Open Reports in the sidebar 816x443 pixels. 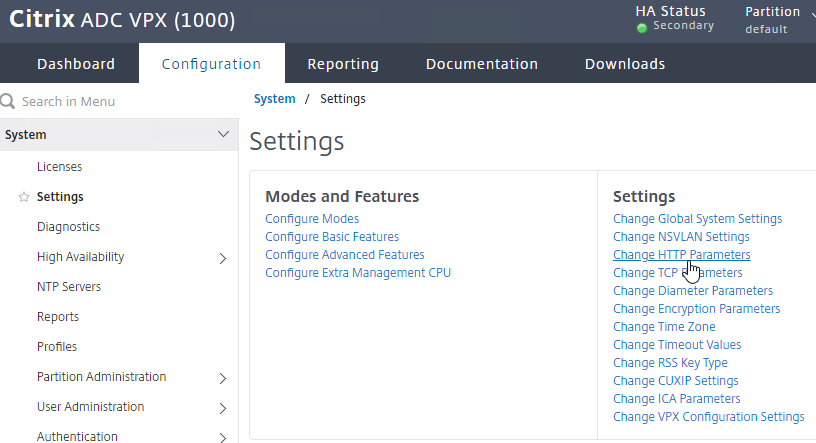tap(58, 317)
